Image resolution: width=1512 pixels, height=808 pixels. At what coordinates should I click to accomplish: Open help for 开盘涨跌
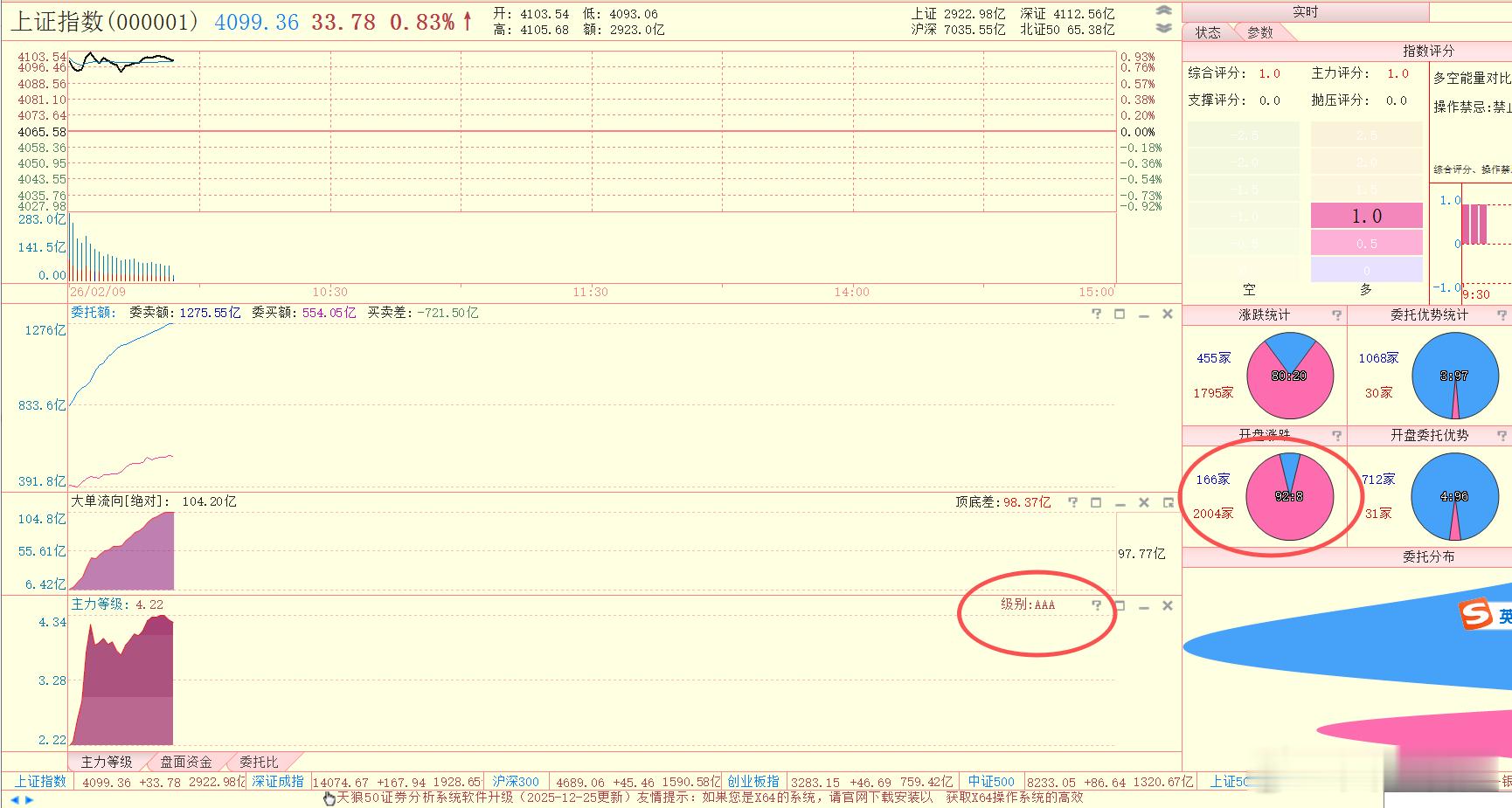(x=1336, y=435)
